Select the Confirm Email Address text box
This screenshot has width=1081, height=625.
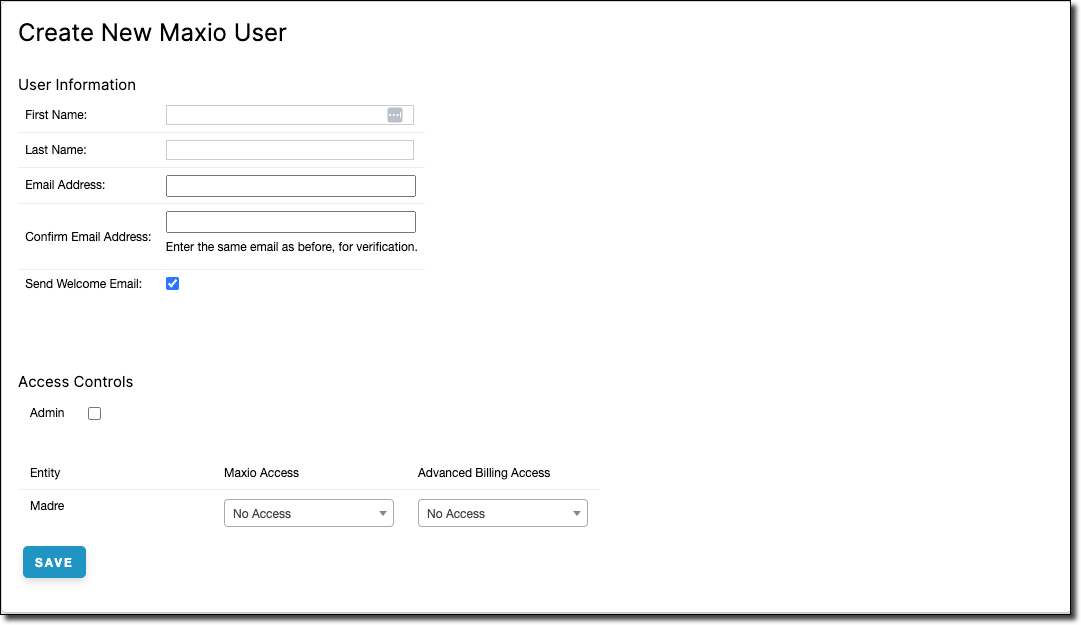(291, 222)
